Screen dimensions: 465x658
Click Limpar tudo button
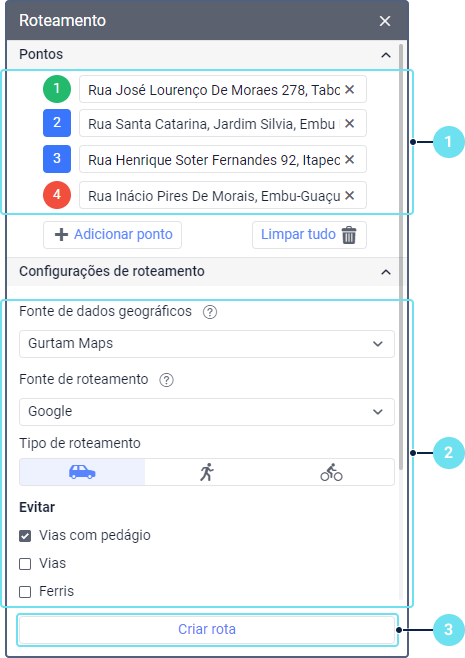point(309,235)
